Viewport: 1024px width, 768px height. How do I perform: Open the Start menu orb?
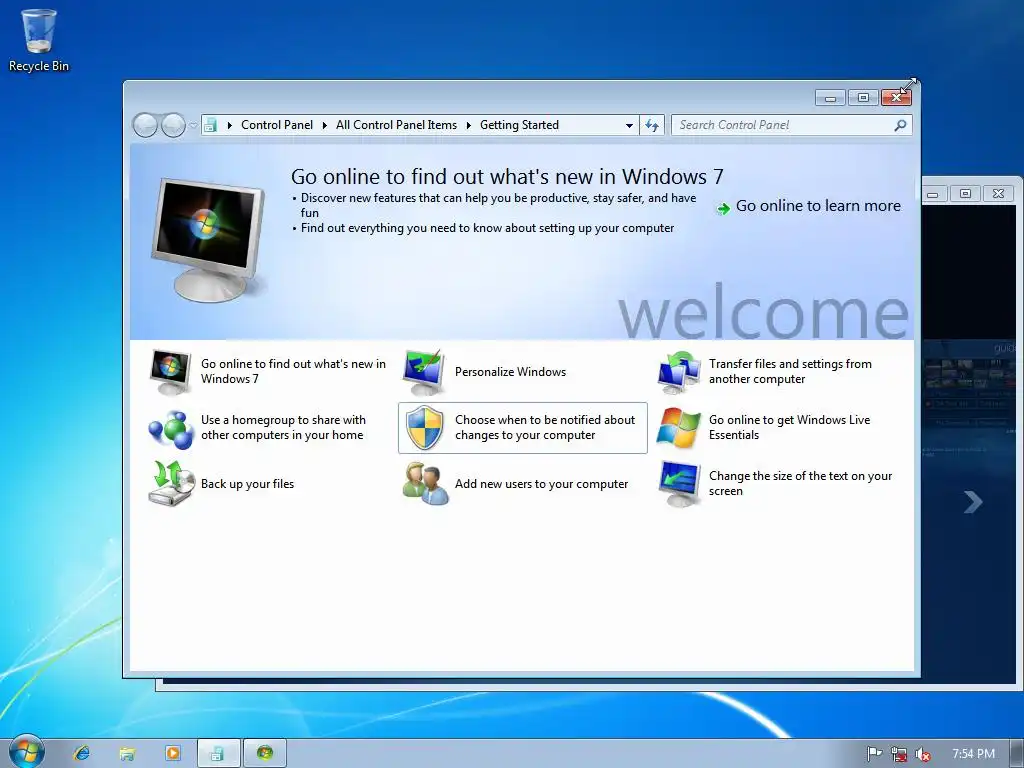(x=26, y=752)
